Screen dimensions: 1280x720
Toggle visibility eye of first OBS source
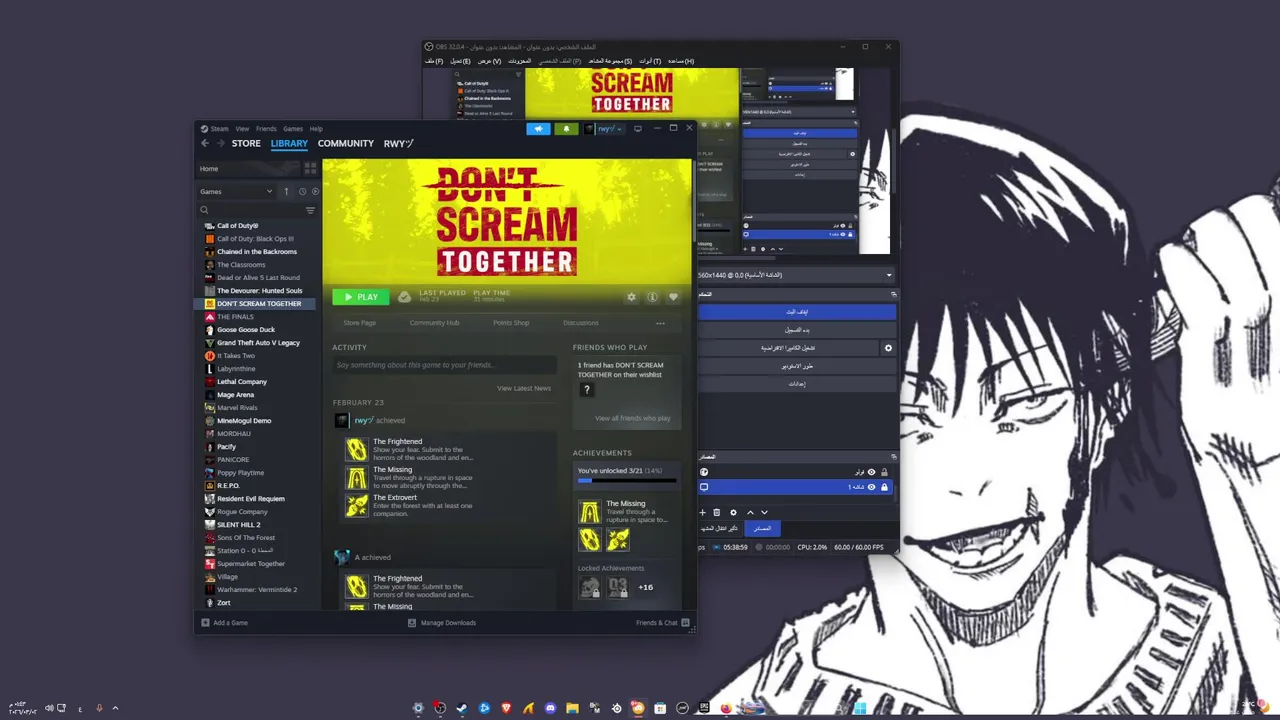click(x=871, y=472)
